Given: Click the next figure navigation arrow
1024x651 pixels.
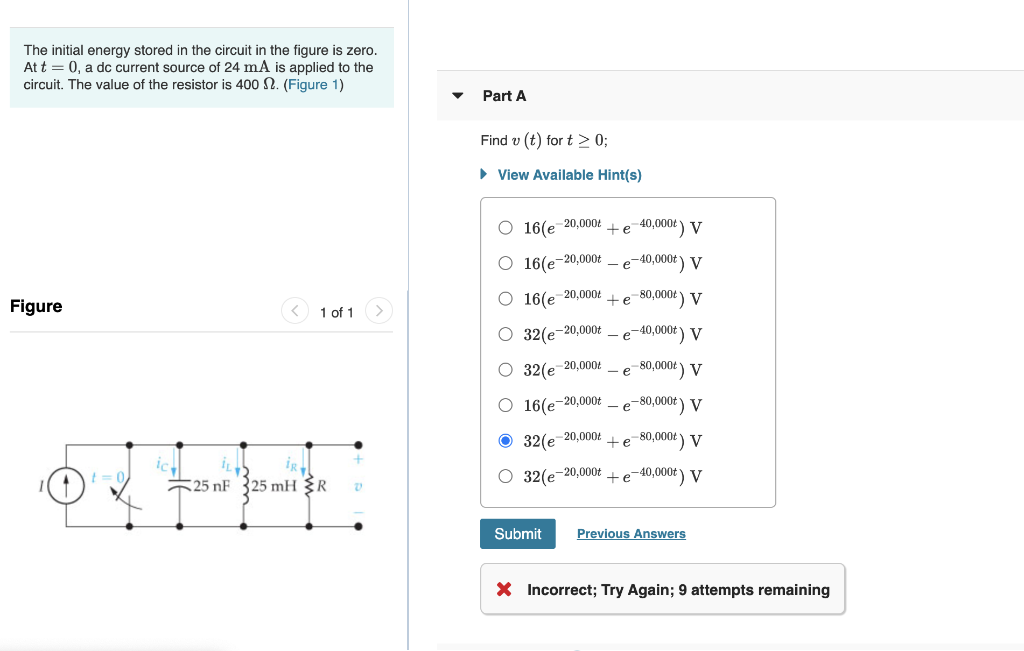Looking at the screenshot, I should [378, 311].
